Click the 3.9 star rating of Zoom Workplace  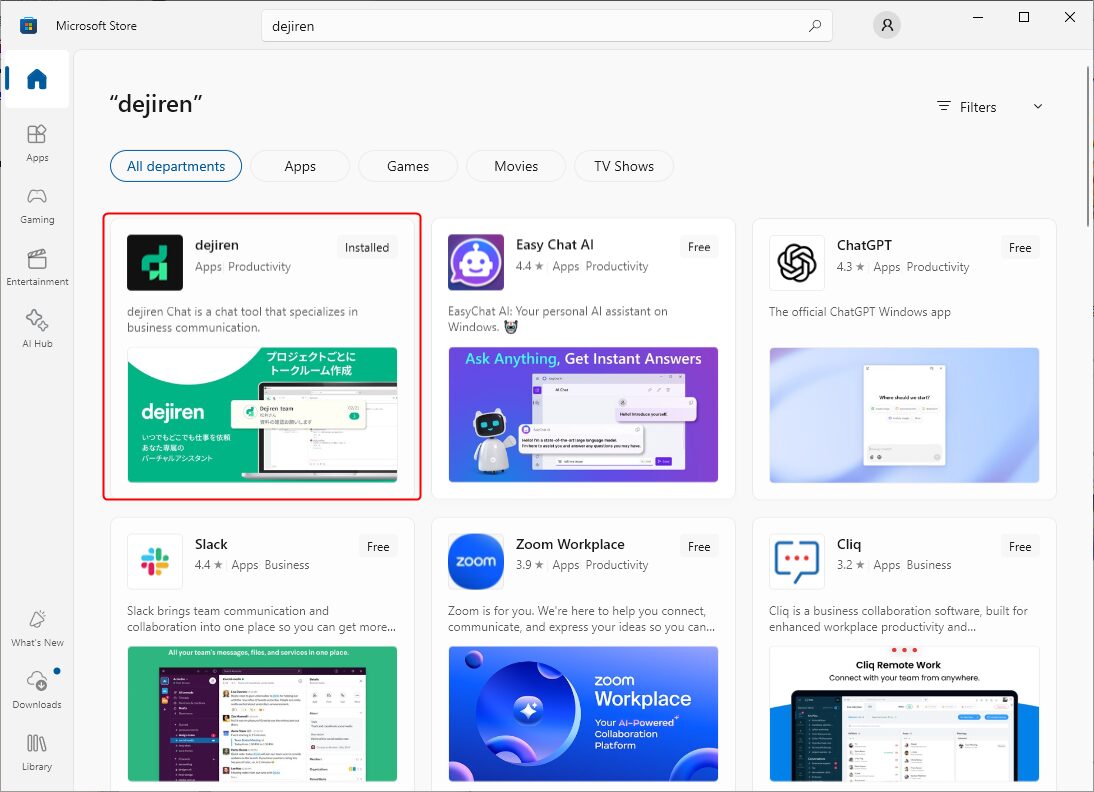(x=530, y=565)
